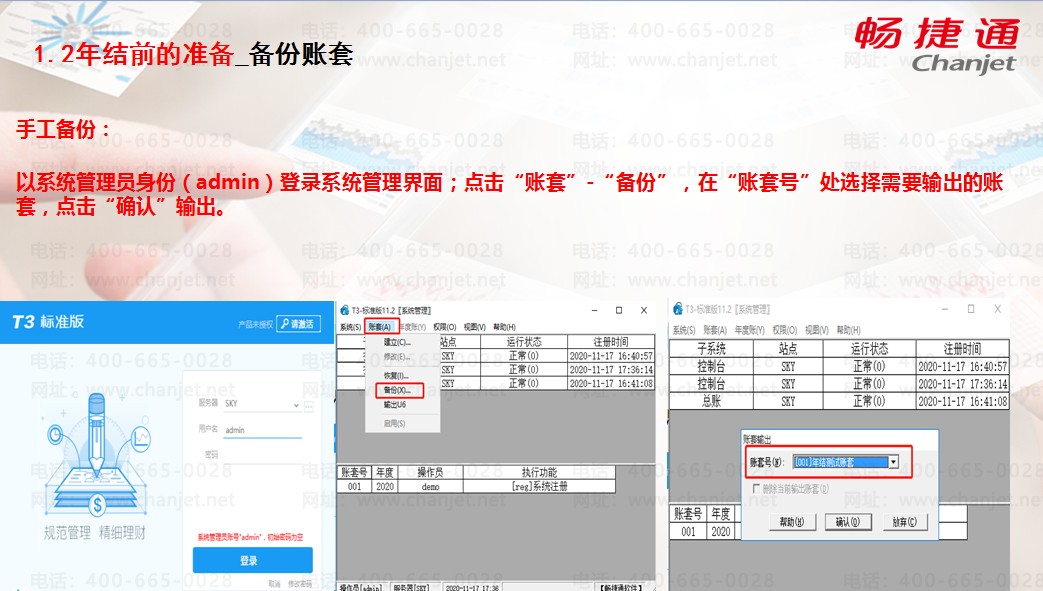Click the 总账 subsystem row in the right window
The width and height of the screenshot is (1043, 591).
(711, 401)
